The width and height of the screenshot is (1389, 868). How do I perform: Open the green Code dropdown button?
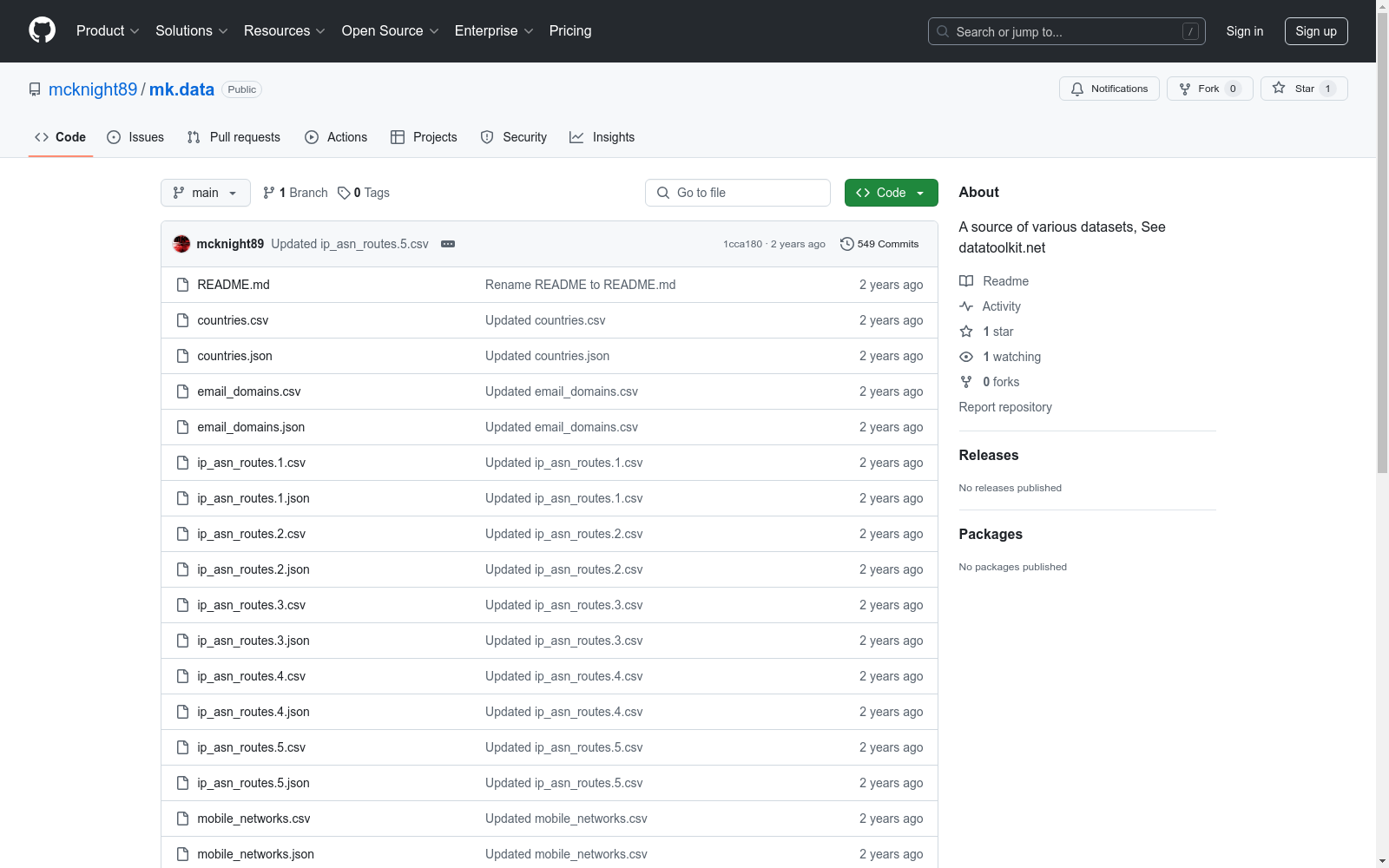[x=892, y=193]
